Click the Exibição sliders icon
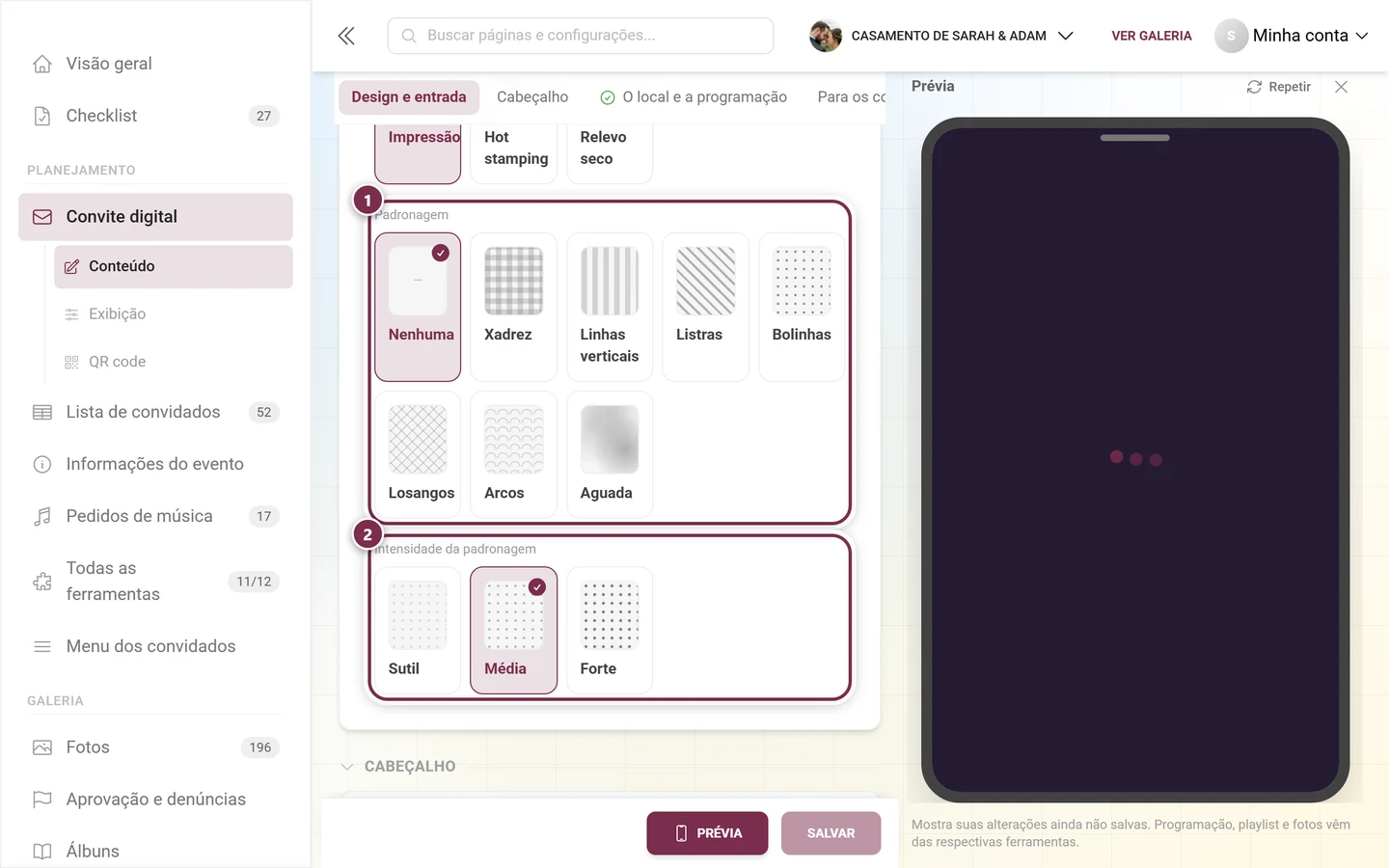 tap(71, 314)
